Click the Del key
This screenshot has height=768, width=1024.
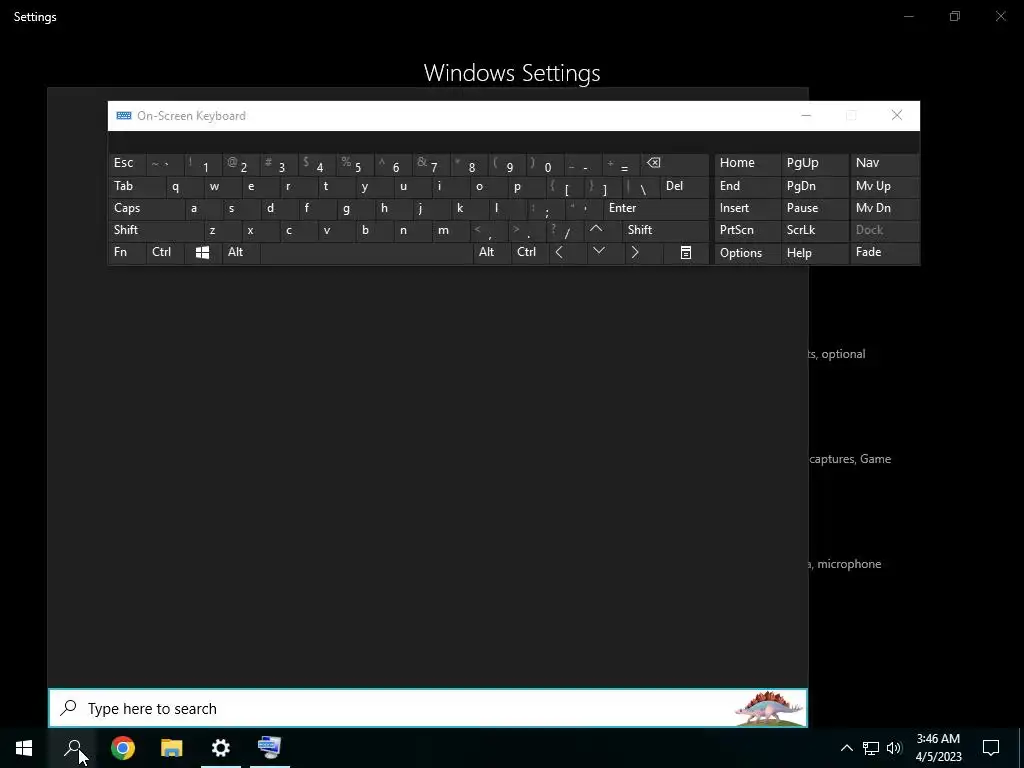pos(685,187)
